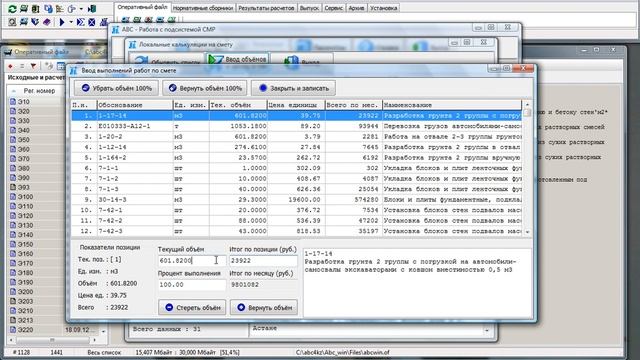
Task: Click the 'Процент выполнения' input field
Action: [191, 284]
